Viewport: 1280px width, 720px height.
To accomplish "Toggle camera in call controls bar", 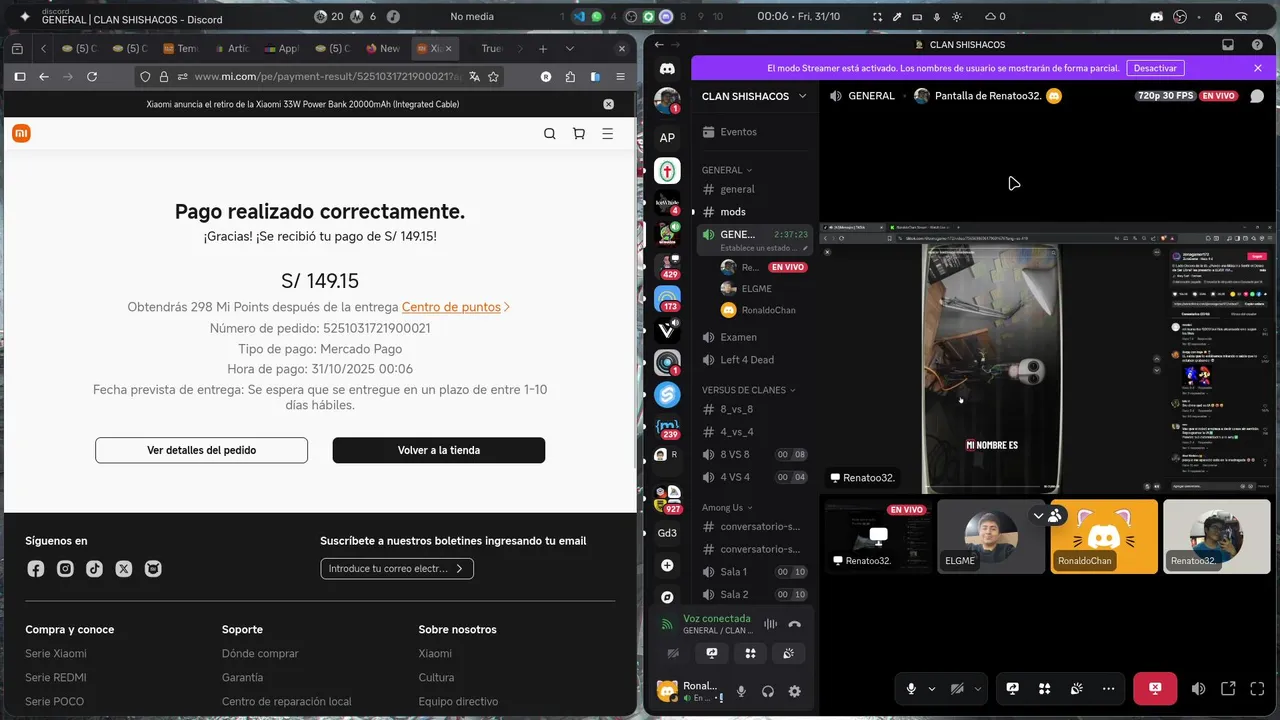I will coord(957,688).
